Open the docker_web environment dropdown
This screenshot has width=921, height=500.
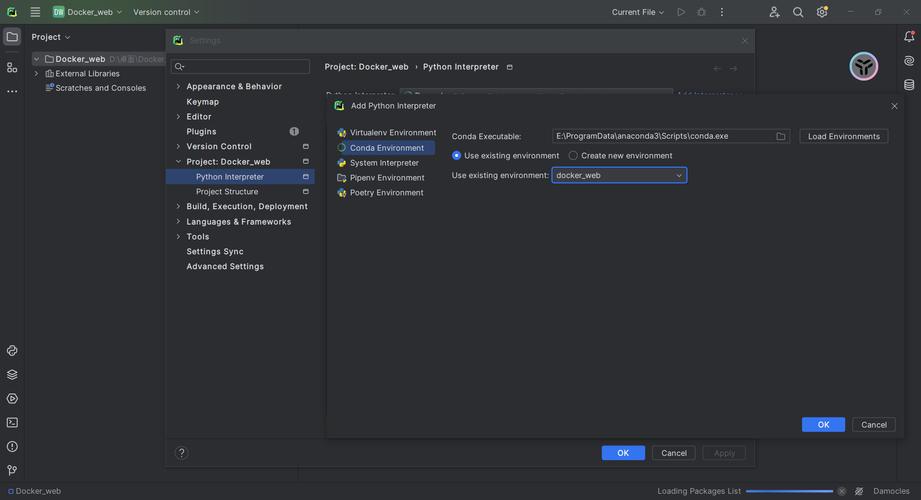(619, 175)
